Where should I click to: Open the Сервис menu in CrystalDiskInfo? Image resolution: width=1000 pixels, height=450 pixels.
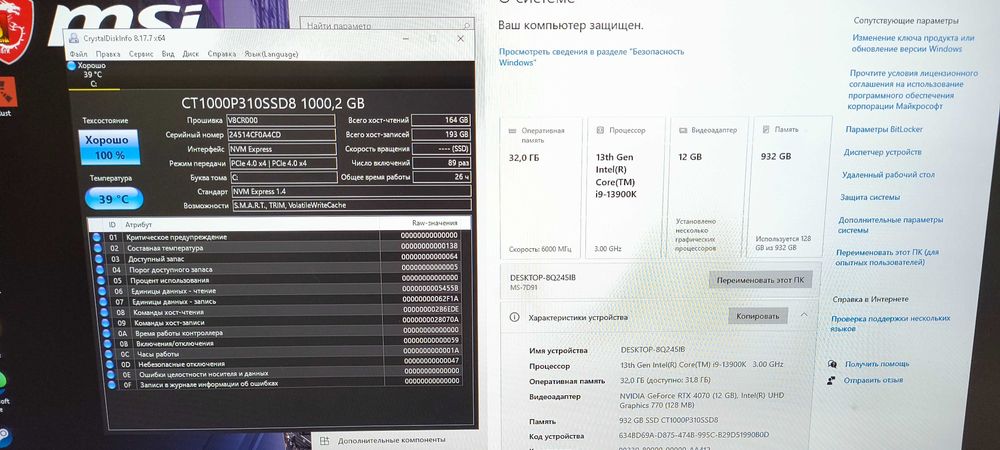tap(141, 54)
